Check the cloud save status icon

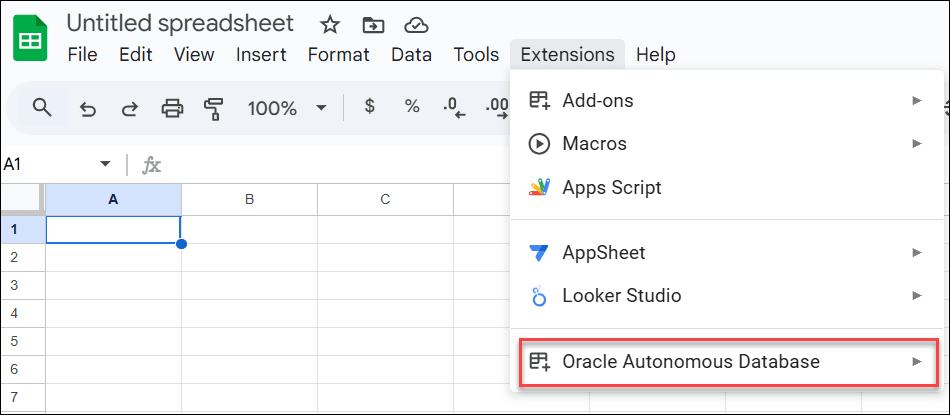pos(417,25)
